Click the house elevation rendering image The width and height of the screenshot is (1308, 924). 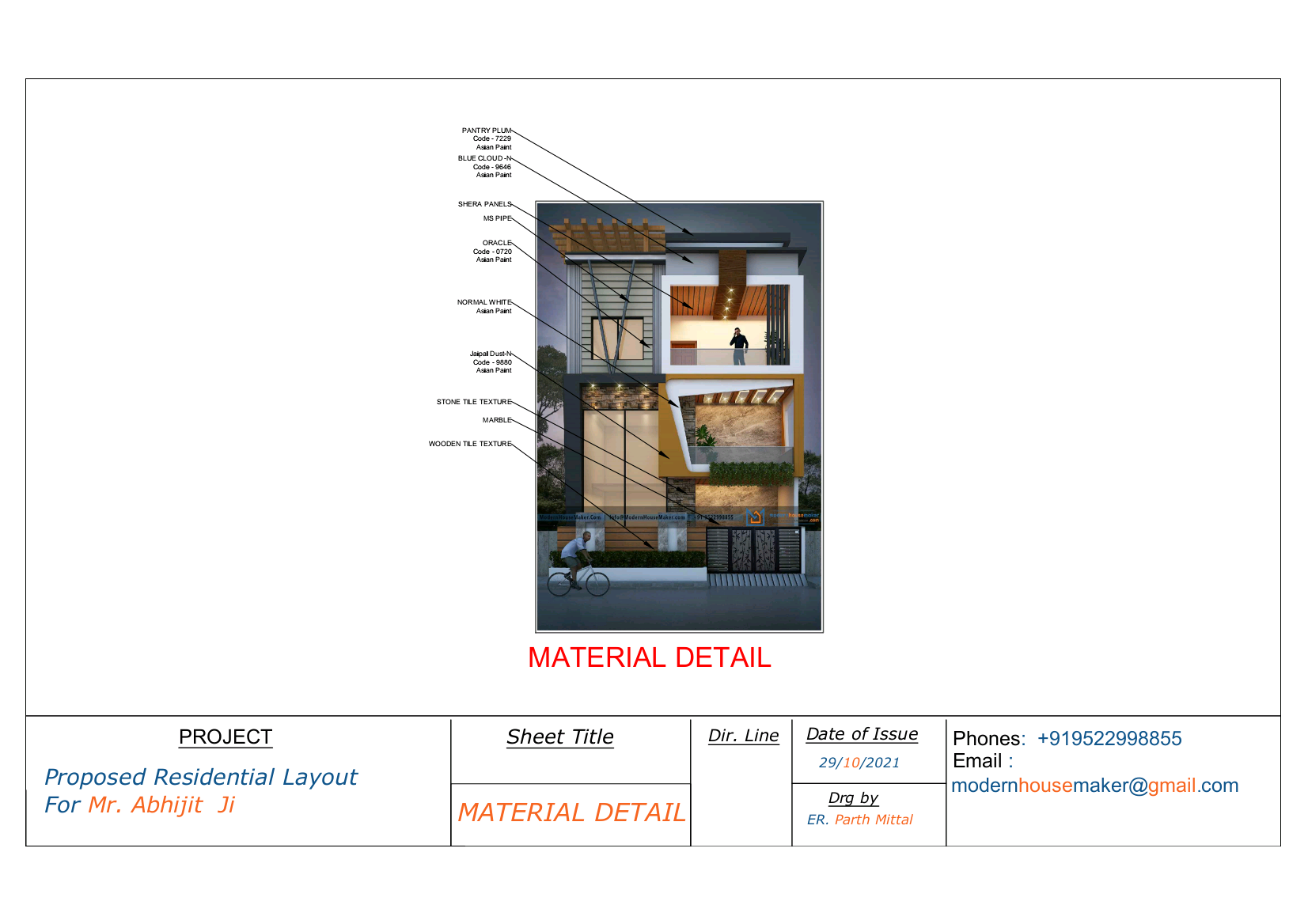point(679,417)
